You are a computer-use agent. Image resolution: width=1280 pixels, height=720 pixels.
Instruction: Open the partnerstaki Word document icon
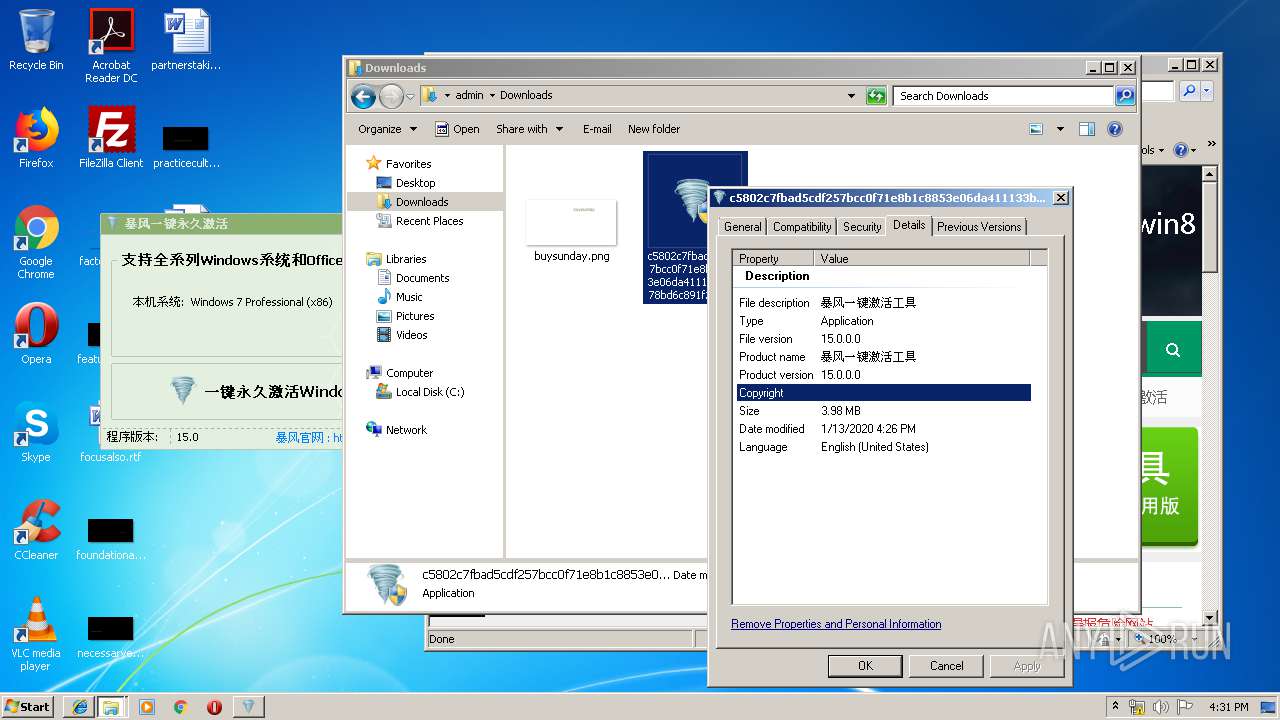186,40
